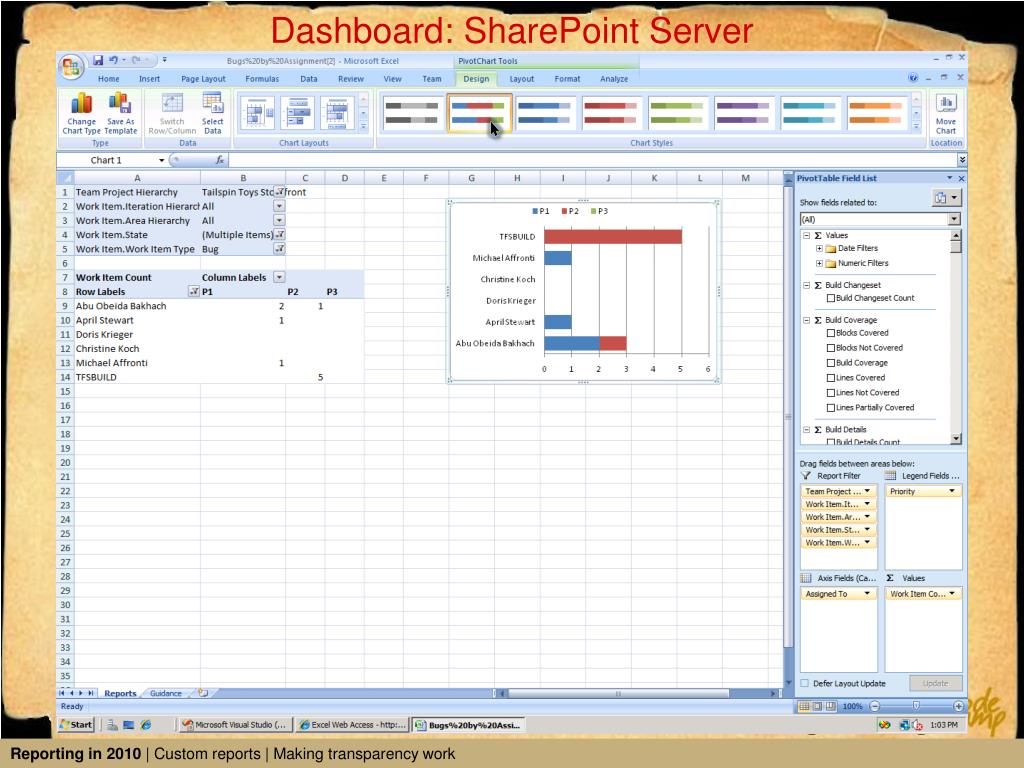1024x768 pixels.
Task: Open Change Chart Type
Action: pos(82,113)
